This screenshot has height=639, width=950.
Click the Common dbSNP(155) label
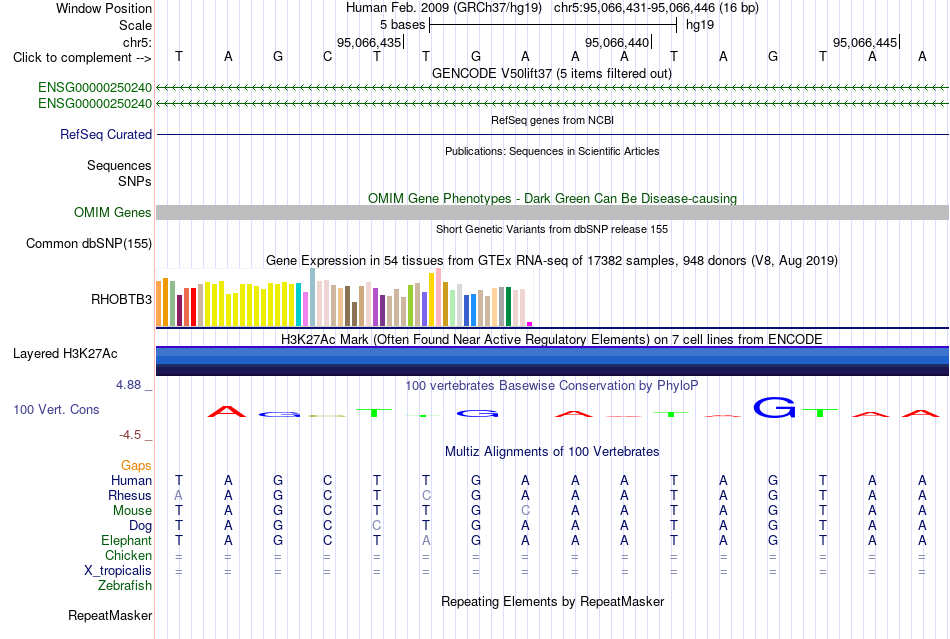(x=88, y=243)
